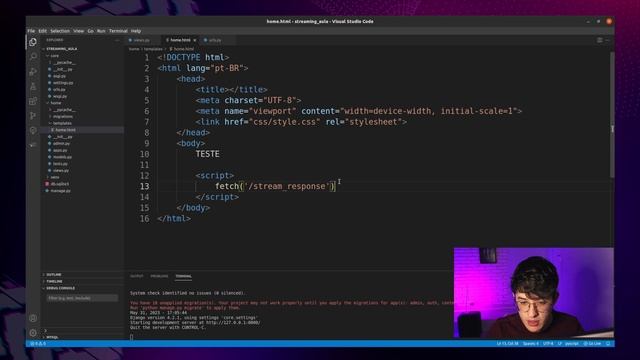Click the UTF-8 encoding status item

pyautogui.click(x=548, y=344)
